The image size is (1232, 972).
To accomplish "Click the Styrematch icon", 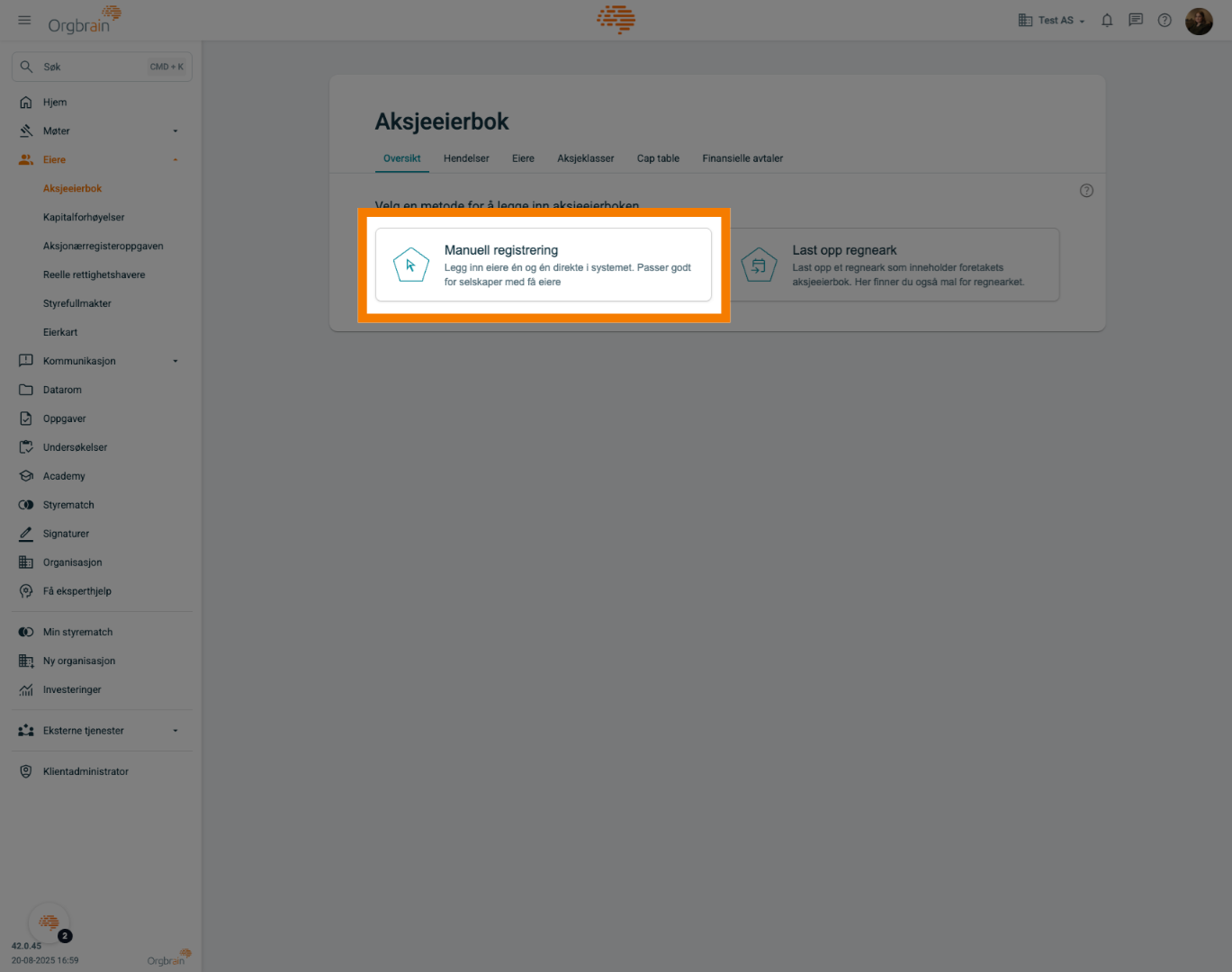I will pyautogui.click(x=26, y=505).
